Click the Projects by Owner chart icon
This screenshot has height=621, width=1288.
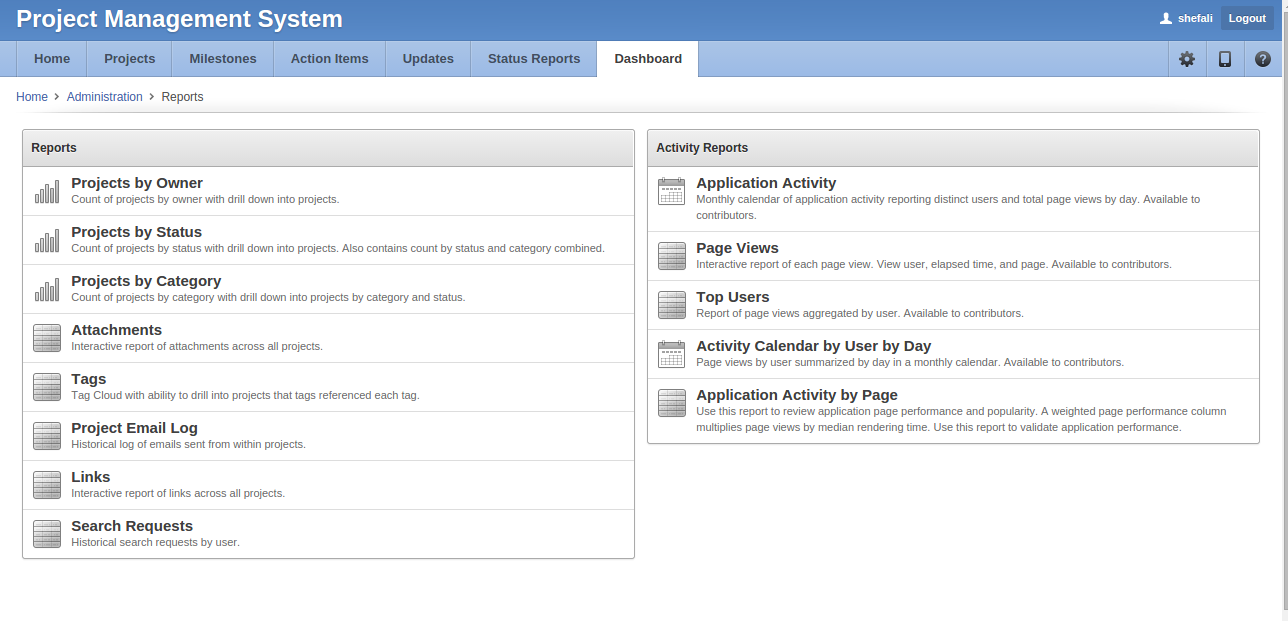pos(47,191)
